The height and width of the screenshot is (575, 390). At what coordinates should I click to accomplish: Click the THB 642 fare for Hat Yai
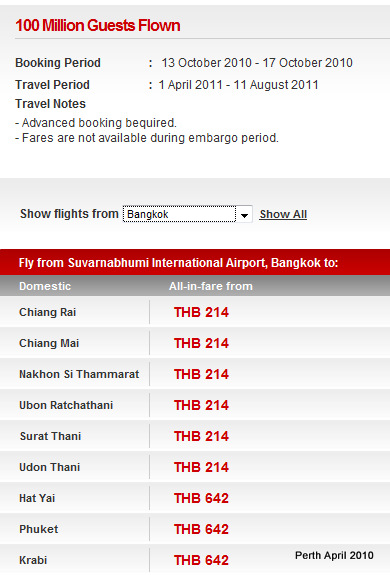(x=201, y=498)
